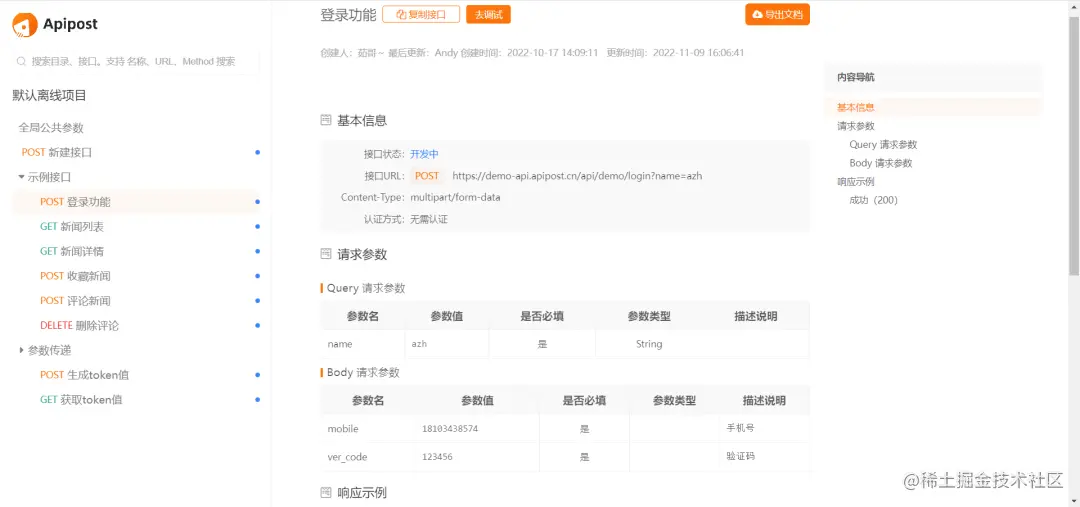Click the multipart/form-data content type value
The width and height of the screenshot is (1080, 507).
pyautogui.click(x=455, y=198)
